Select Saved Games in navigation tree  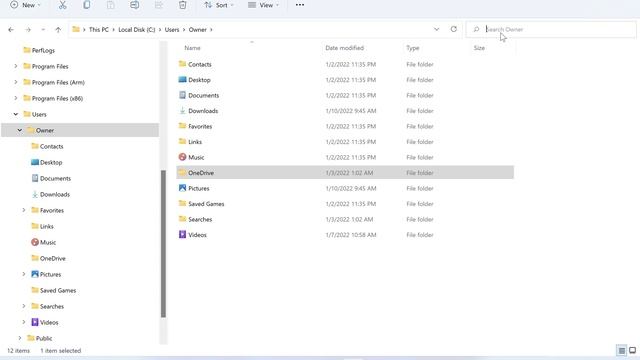click(x=54, y=290)
